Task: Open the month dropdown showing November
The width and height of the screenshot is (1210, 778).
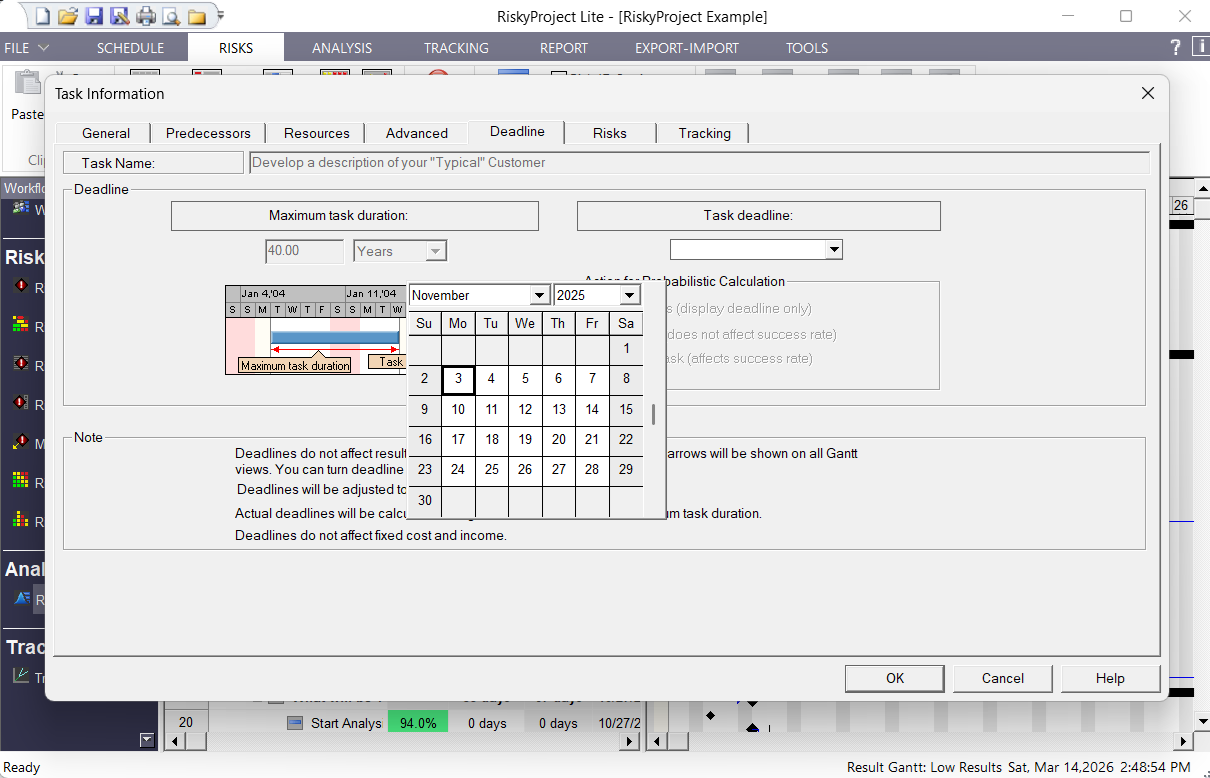Action: coord(540,295)
